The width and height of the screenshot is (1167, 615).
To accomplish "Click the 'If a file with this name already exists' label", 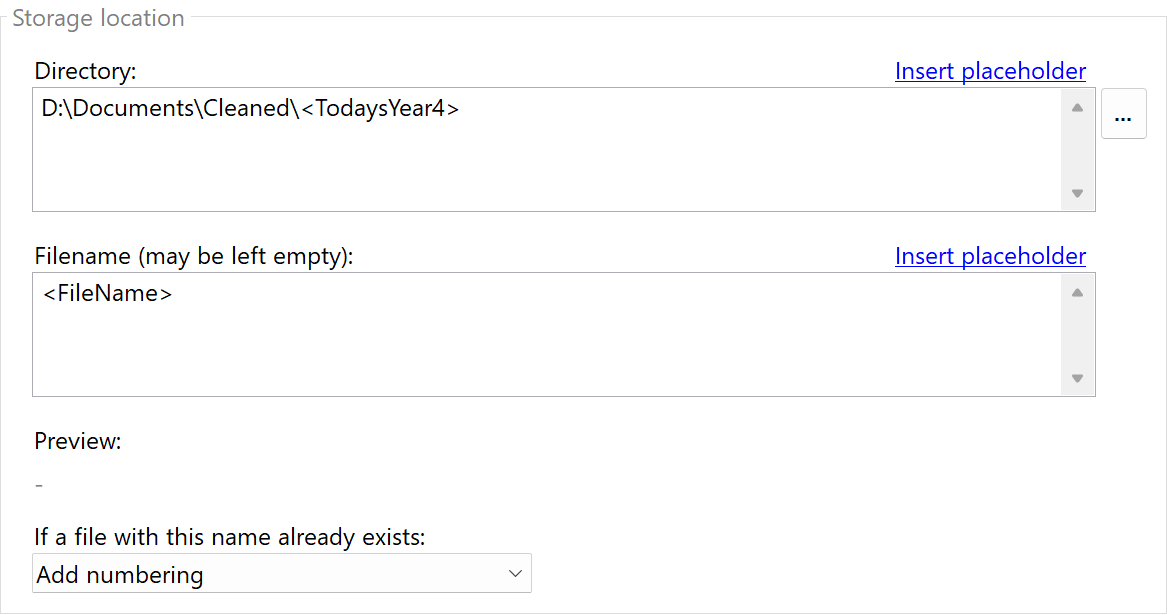I will pyautogui.click(x=230, y=538).
